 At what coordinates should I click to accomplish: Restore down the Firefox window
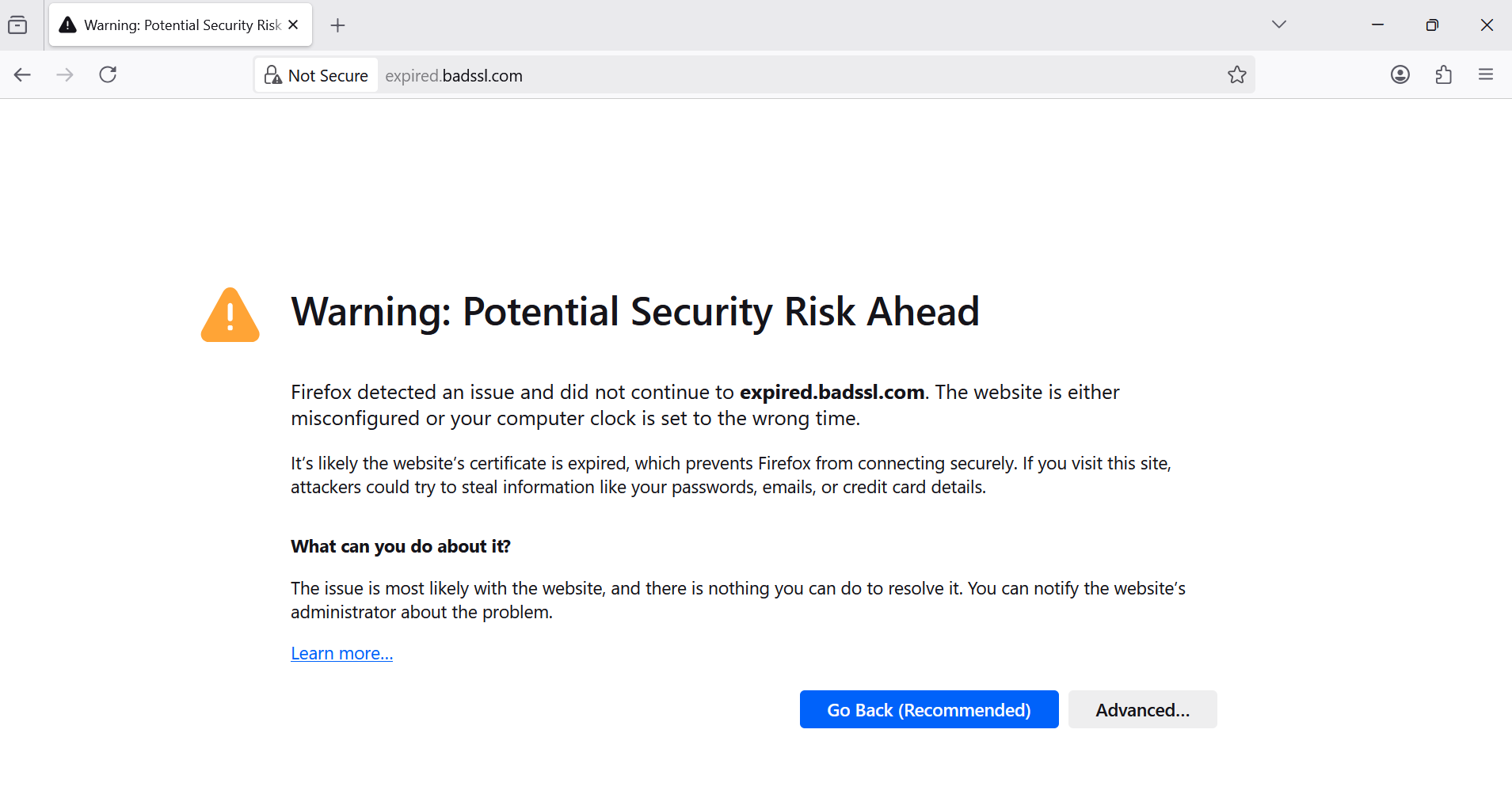(x=1431, y=25)
